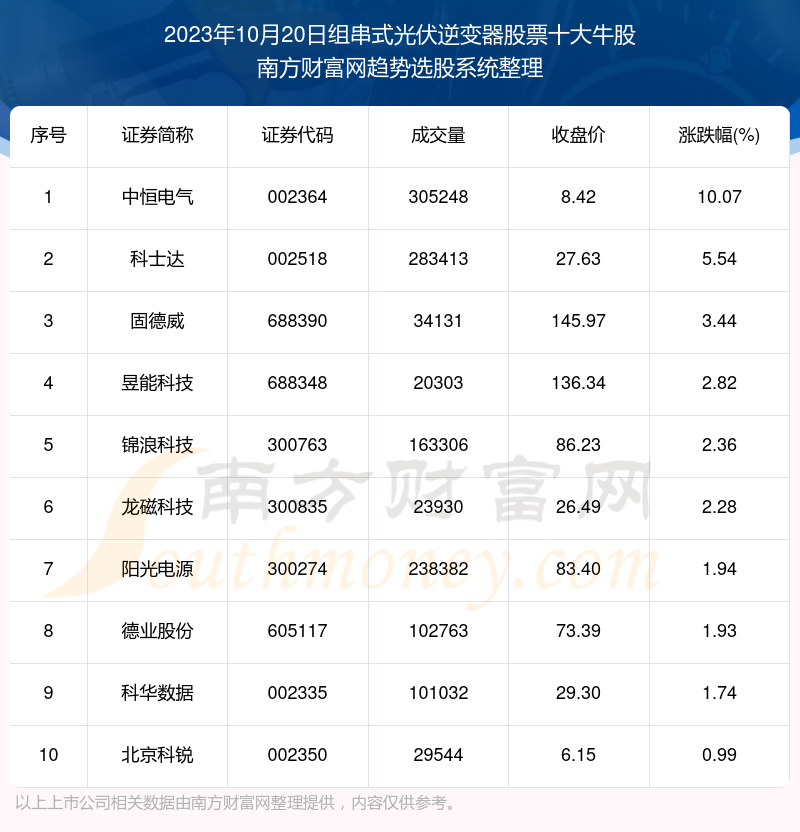Click the 序号 column header
The image size is (800, 832).
48,135
